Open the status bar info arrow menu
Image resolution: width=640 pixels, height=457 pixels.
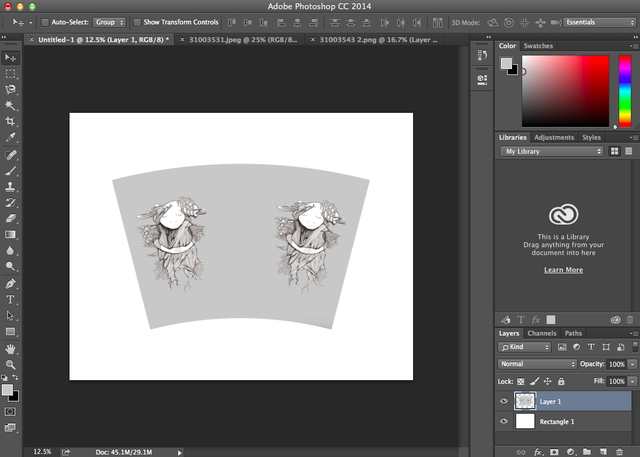pos(179,453)
